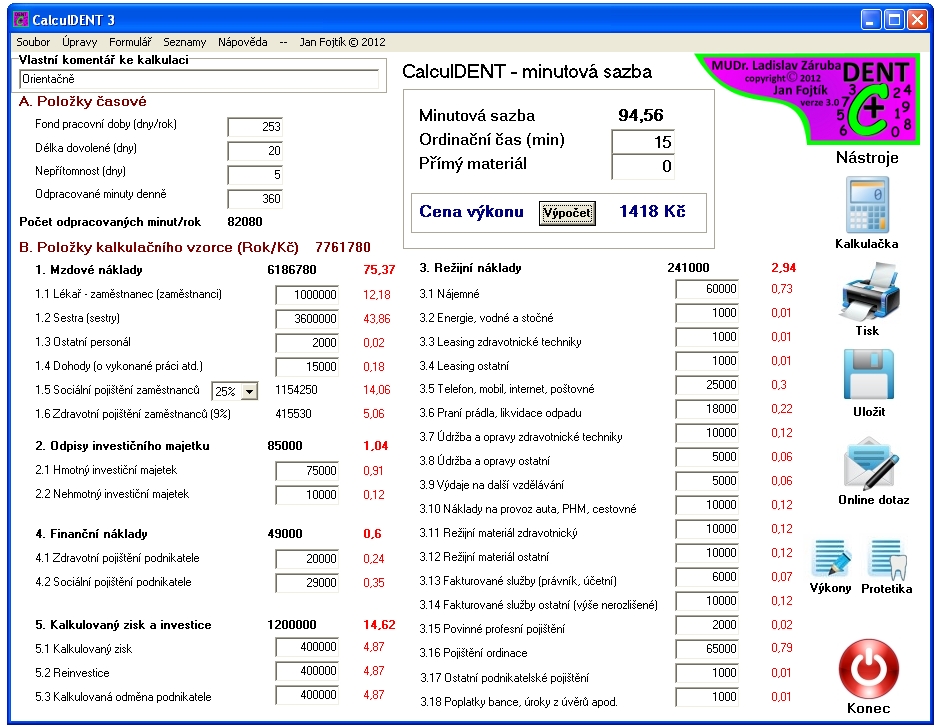Click the Ordinační čas input field
This screenshot has height=727, width=940.
(x=643, y=142)
